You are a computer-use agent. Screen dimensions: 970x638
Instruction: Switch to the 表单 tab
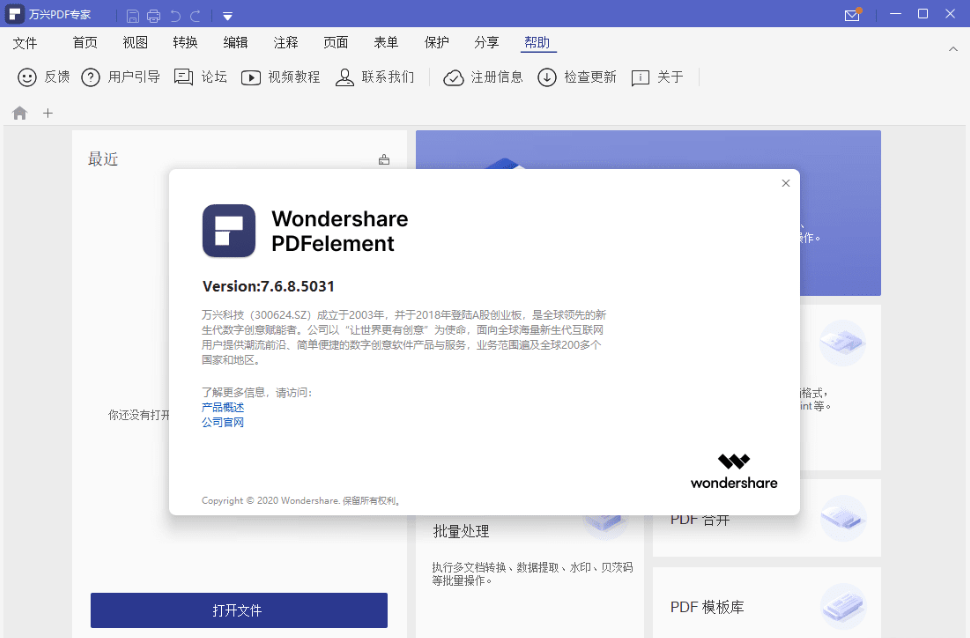tap(386, 42)
